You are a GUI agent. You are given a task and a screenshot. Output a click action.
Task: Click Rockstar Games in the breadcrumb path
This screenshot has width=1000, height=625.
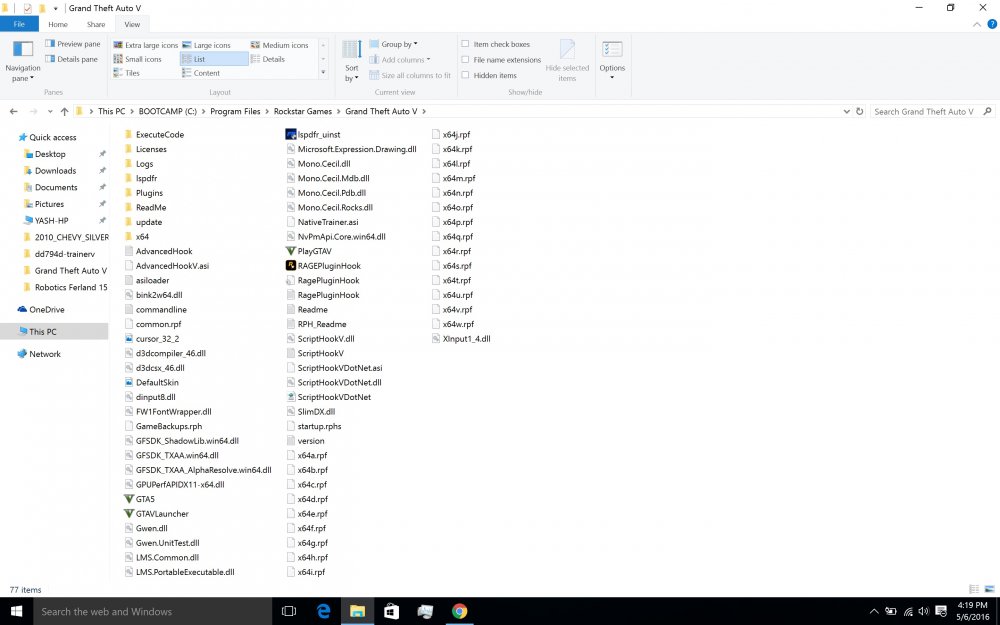click(303, 112)
